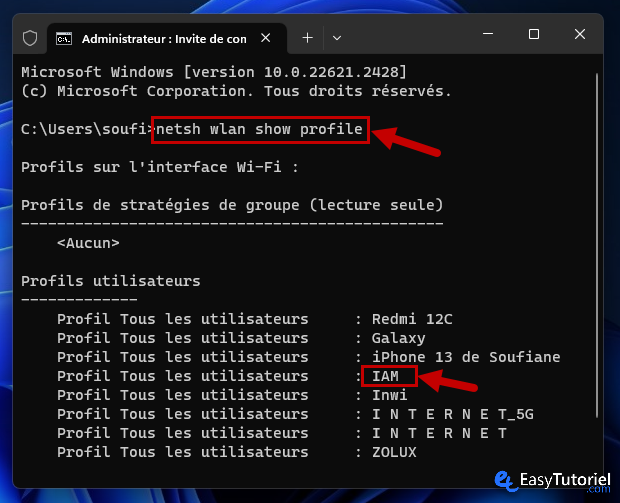Click the highlighted IAM profile name
This screenshot has height=503, width=620.
386,376
